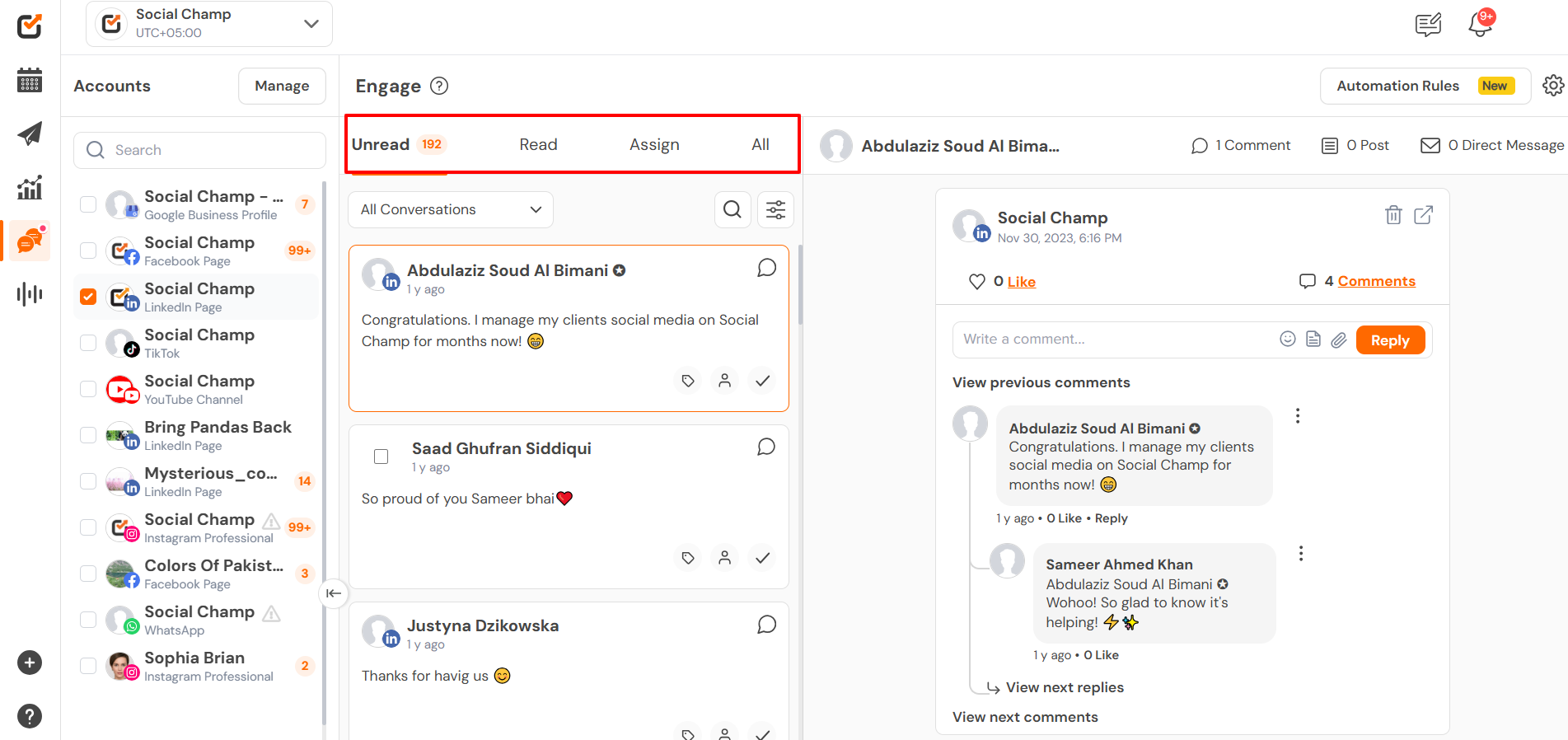This screenshot has width=1568, height=740.
Task: Click the Social Champ logo at top-left
Action: point(30,26)
